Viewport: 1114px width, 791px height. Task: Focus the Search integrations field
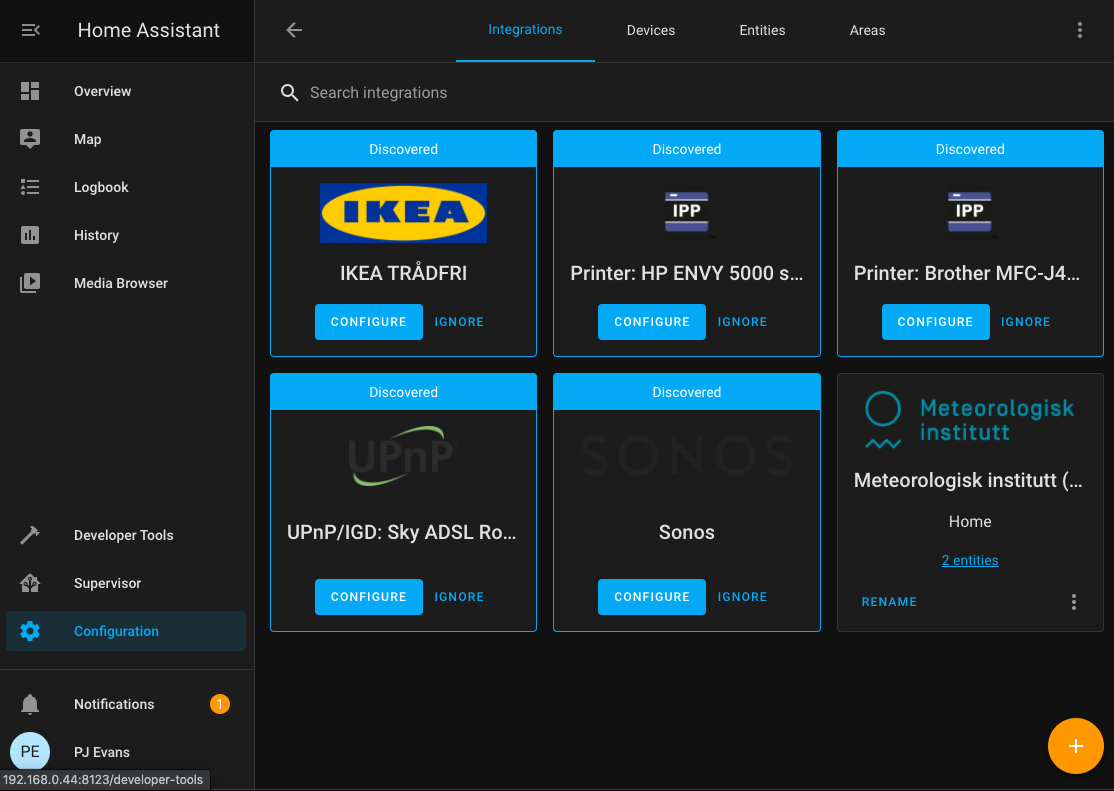coord(684,92)
